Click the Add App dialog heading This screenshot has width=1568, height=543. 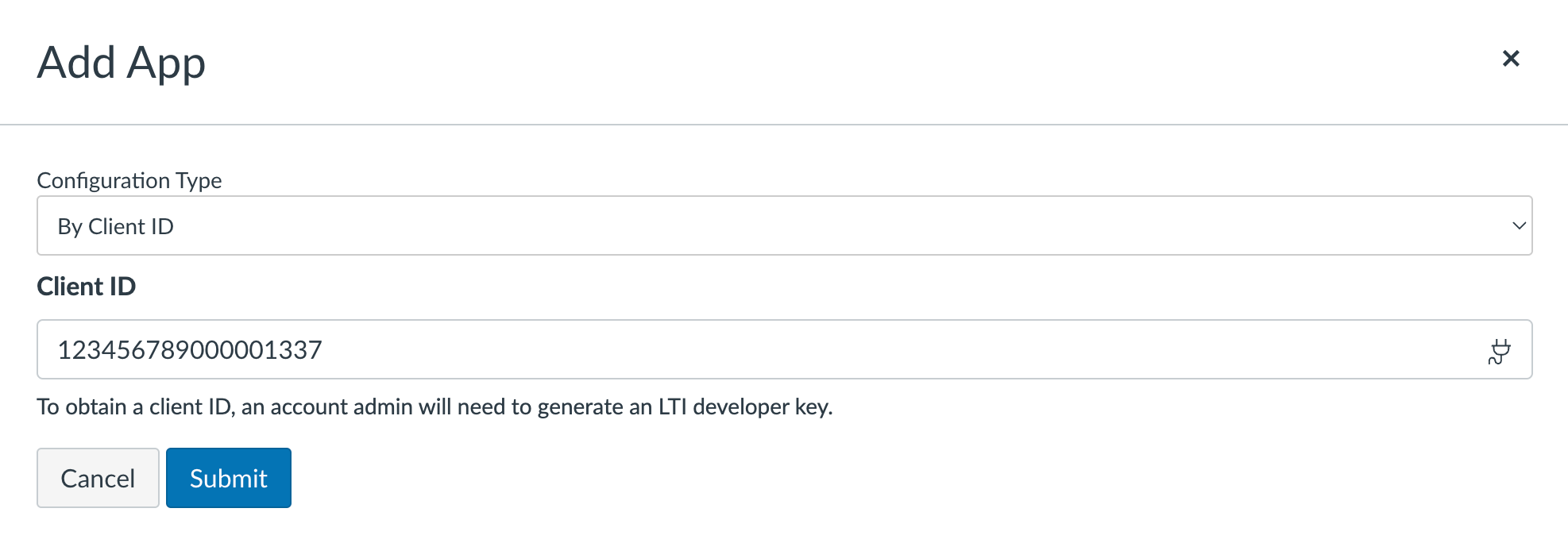122,63
